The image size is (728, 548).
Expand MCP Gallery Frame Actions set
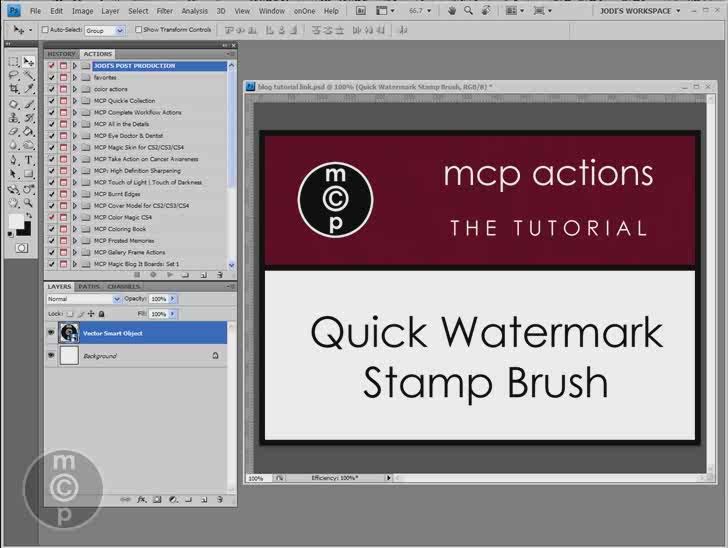tap(75, 252)
